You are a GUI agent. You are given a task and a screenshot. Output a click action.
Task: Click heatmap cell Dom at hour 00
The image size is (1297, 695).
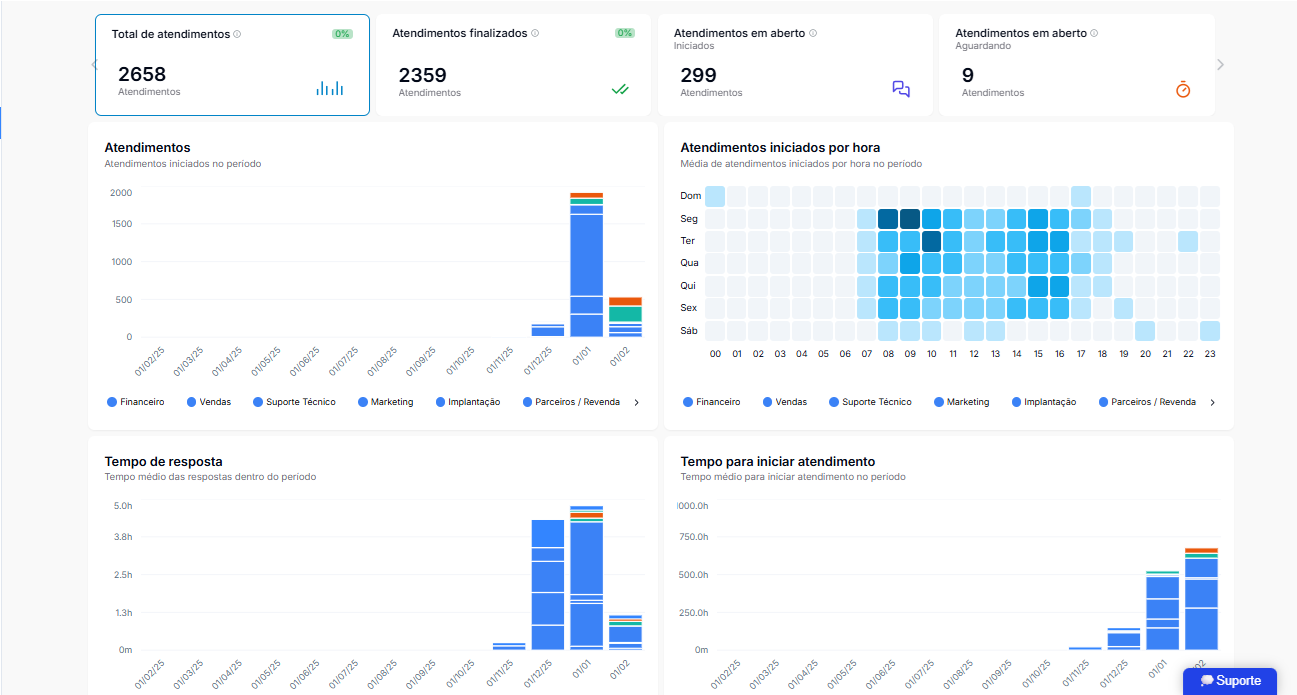[715, 196]
